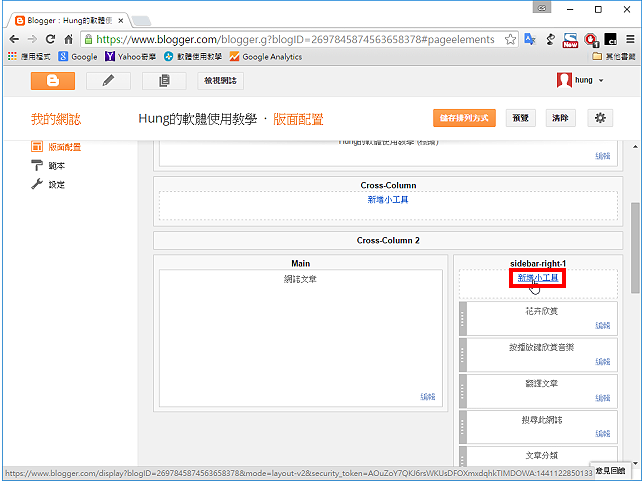Open the posts list icon
Image resolution: width=643 pixels, height=483 pixels.
pos(164,80)
